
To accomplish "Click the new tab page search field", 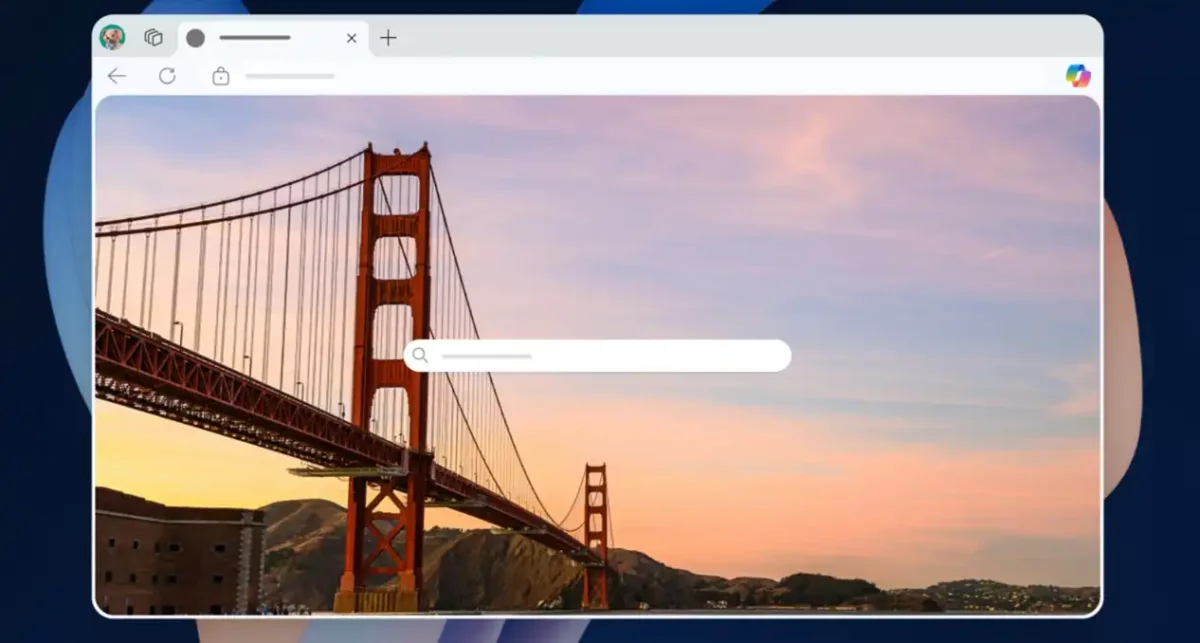I will pos(600,355).
